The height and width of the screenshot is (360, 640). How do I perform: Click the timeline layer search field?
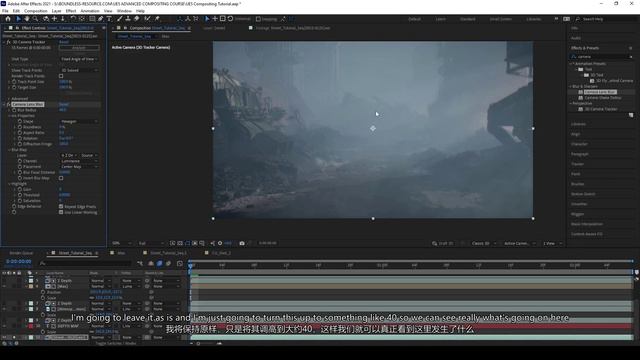86,264
